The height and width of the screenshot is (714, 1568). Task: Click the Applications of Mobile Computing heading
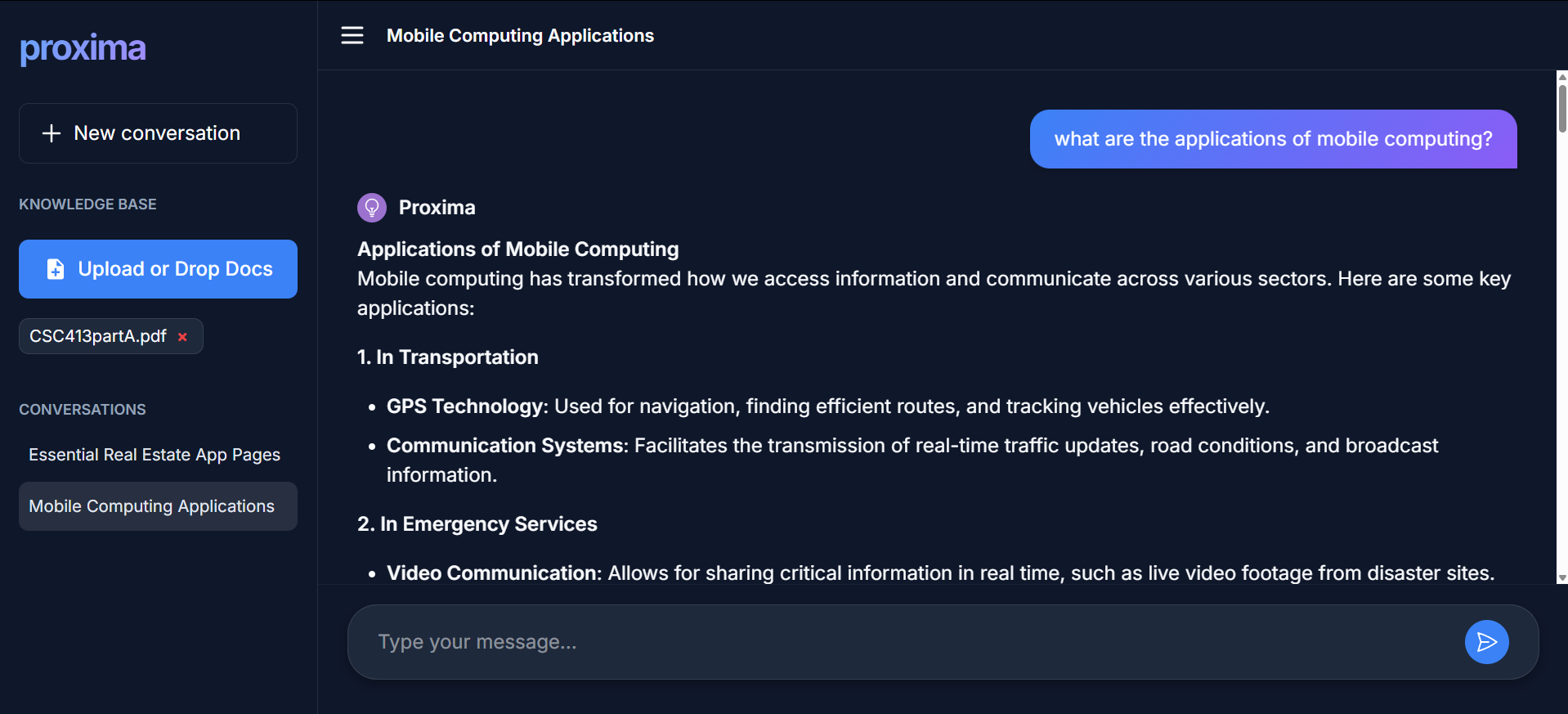click(x=517, y=249)
